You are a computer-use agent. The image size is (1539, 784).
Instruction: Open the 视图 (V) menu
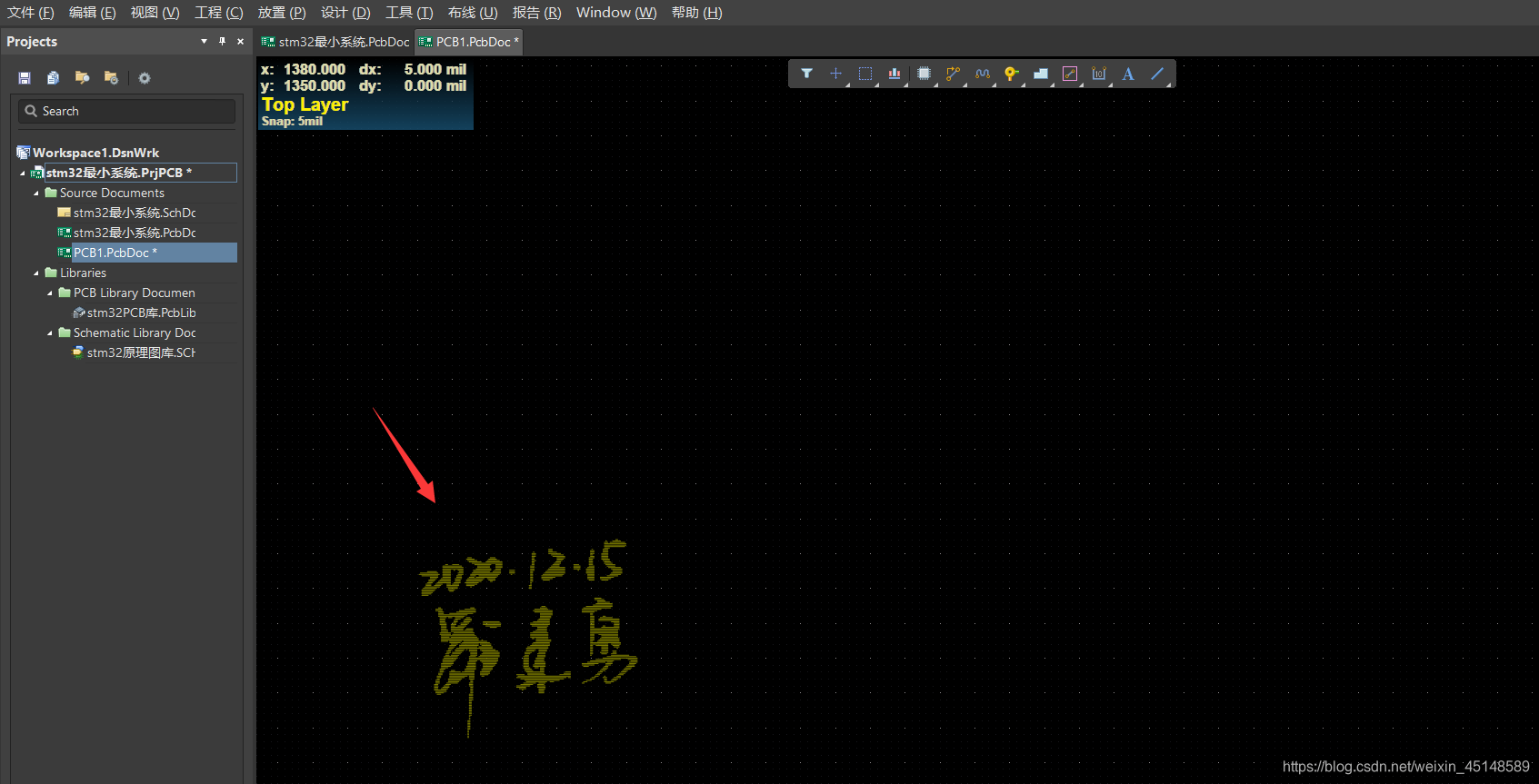[x=155, y=13]
